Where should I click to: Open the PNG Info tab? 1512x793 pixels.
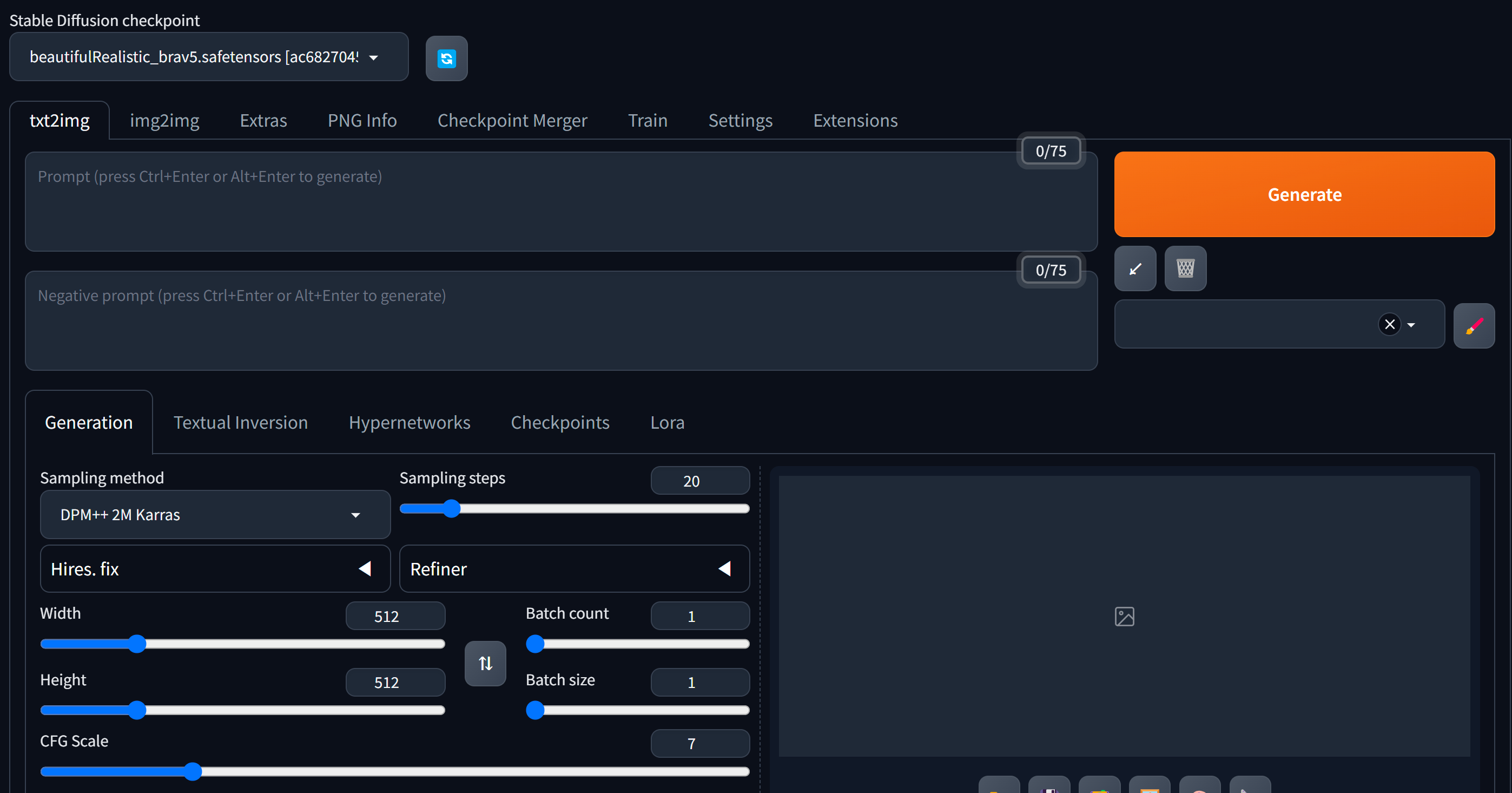362,120
